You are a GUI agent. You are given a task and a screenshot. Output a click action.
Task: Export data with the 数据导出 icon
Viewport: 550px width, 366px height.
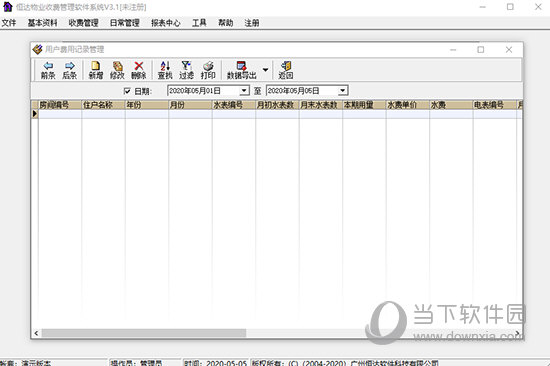click(242, 70)
